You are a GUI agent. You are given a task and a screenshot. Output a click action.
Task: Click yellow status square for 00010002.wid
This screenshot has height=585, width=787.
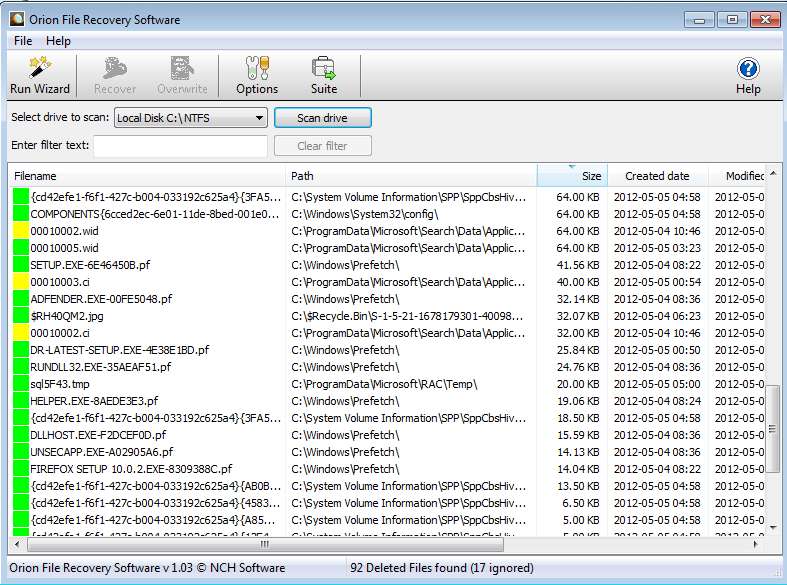[20, 231]
